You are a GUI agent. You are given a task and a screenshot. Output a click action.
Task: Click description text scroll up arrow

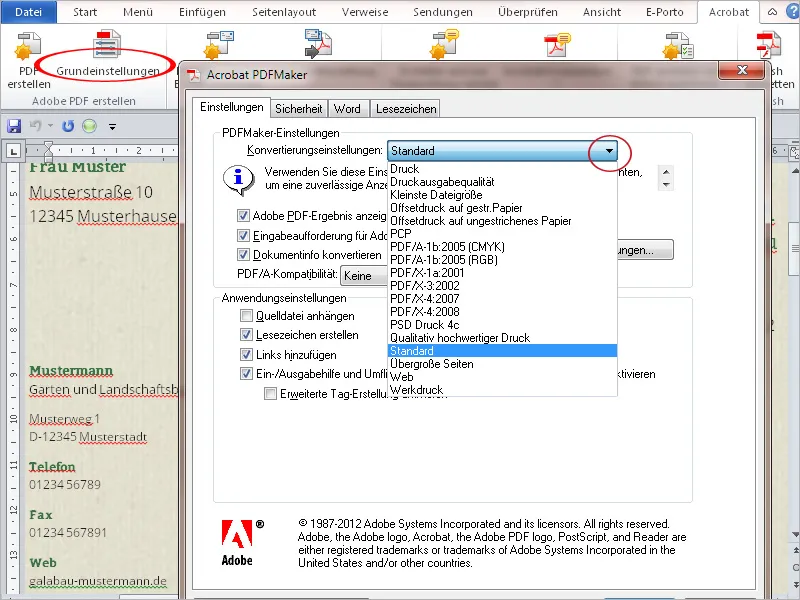click(666, 172)
